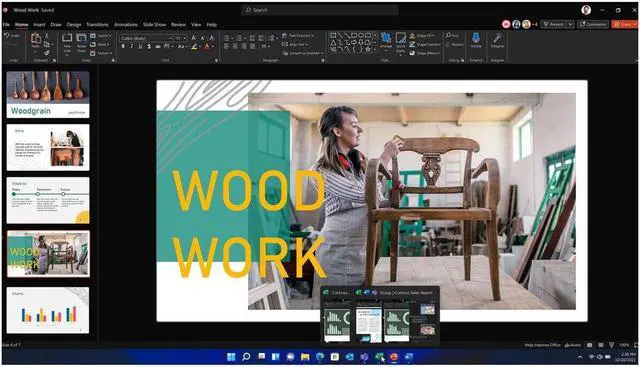
Task: Click the taskbar Search magnifier icon
Action: (246, 357)
